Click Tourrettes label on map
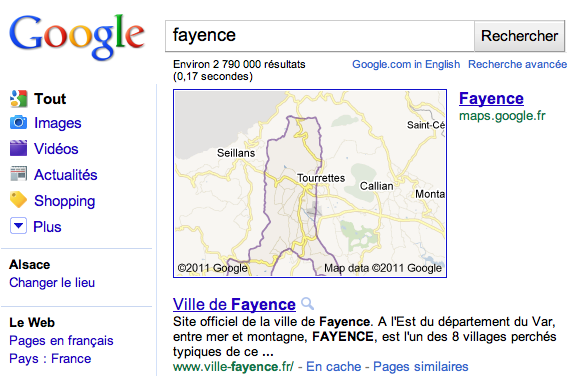578x376 pixels. [321, 178]
